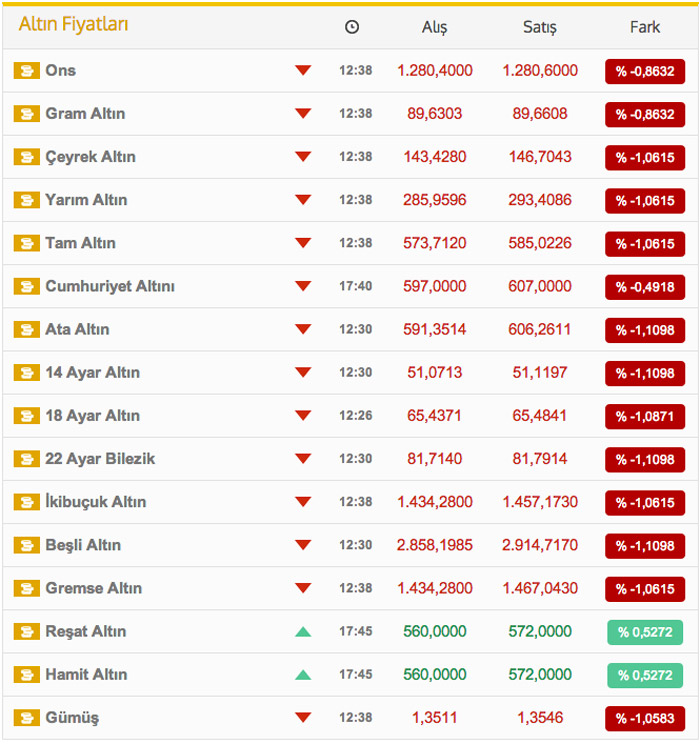Click the Satış price 1.467,0430

(x=540, y=589)
